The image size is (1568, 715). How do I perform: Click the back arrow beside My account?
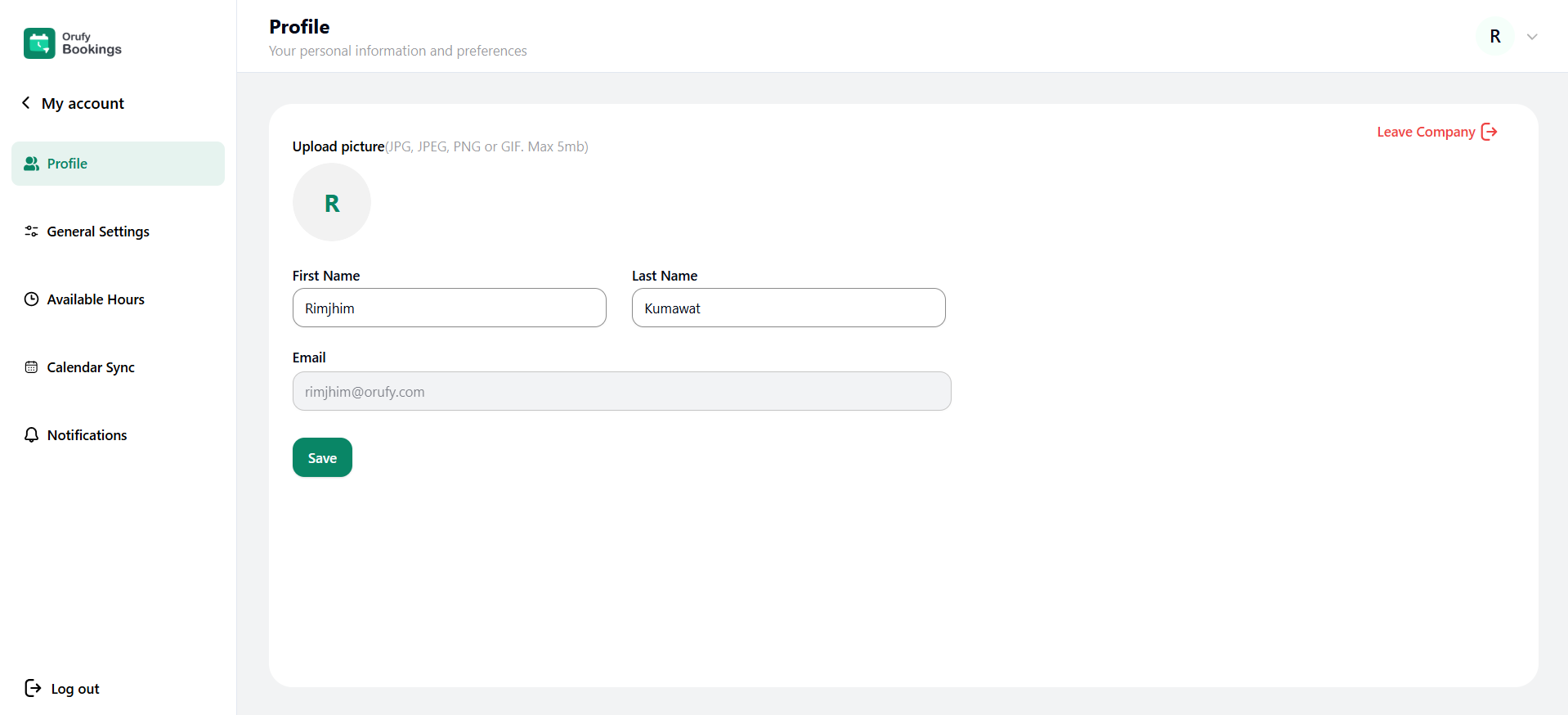click(26, 103)
